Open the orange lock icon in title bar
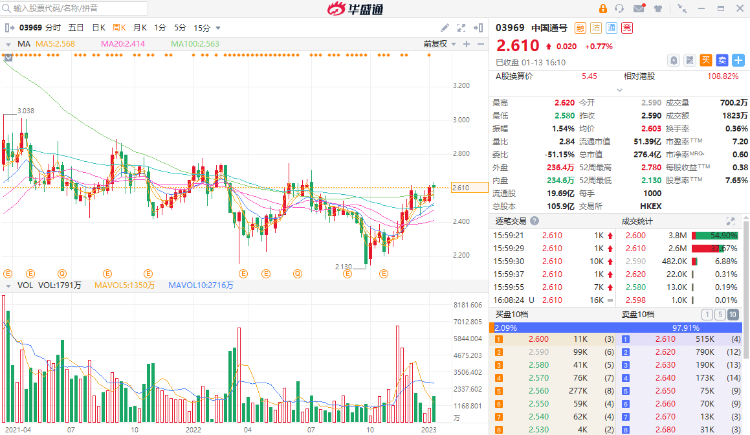The height and width of the screenshot is (435, 750). (603, 9)
